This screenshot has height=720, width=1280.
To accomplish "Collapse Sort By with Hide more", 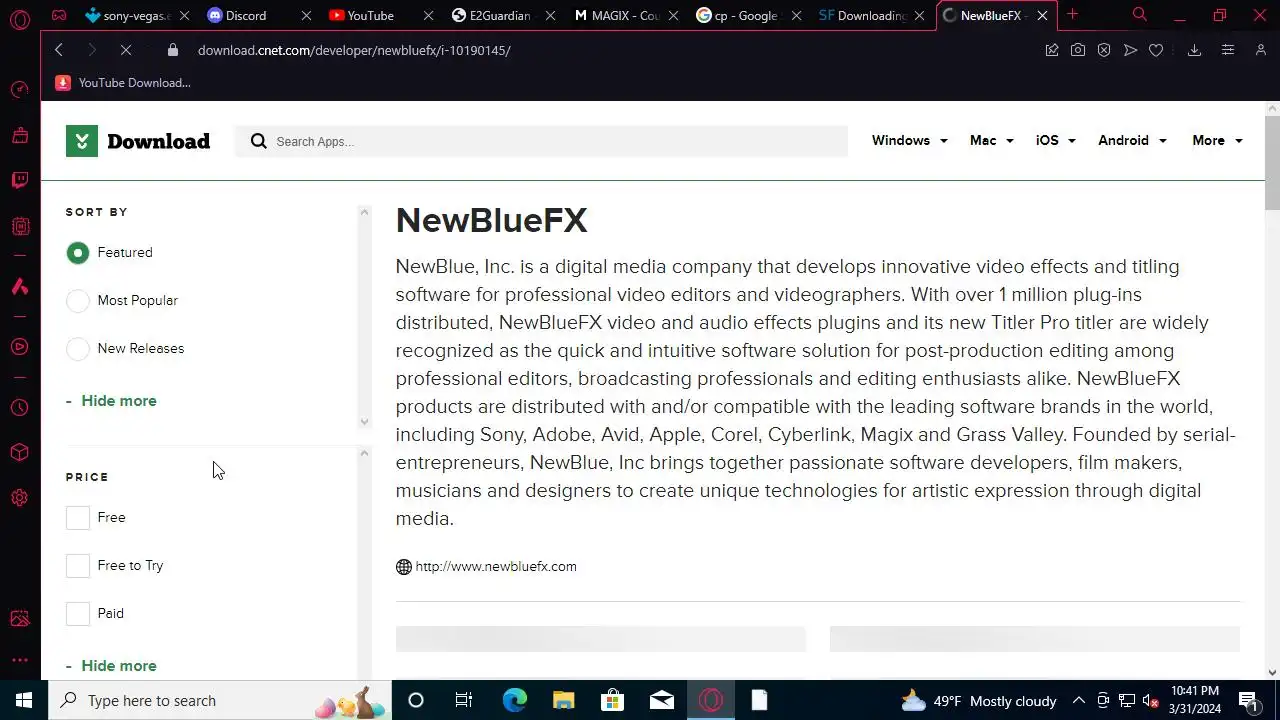I will (111, 401).
